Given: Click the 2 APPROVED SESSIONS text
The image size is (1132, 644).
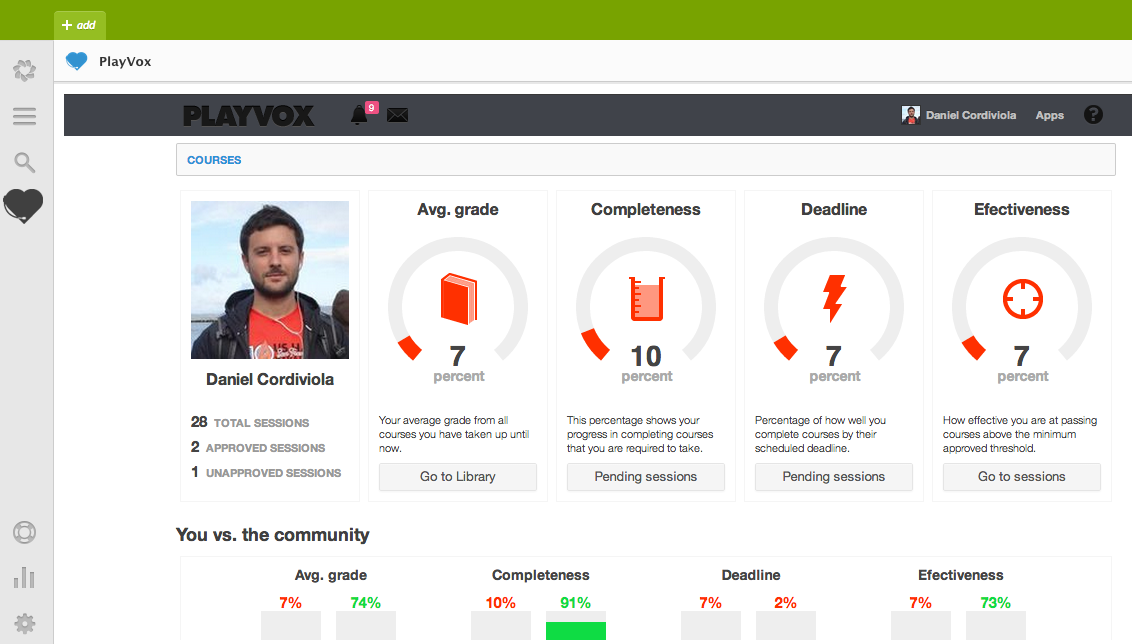Looking at the screenshot, I should tap(258, 448).
